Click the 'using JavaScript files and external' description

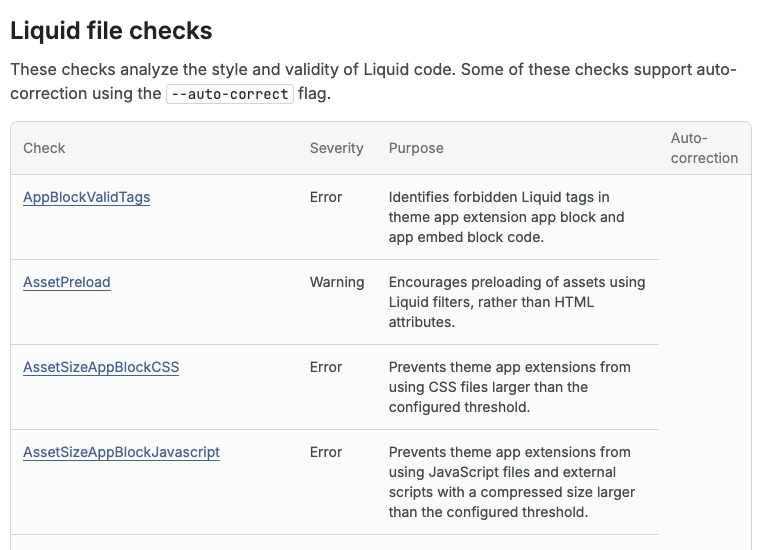tap(512, 482)
